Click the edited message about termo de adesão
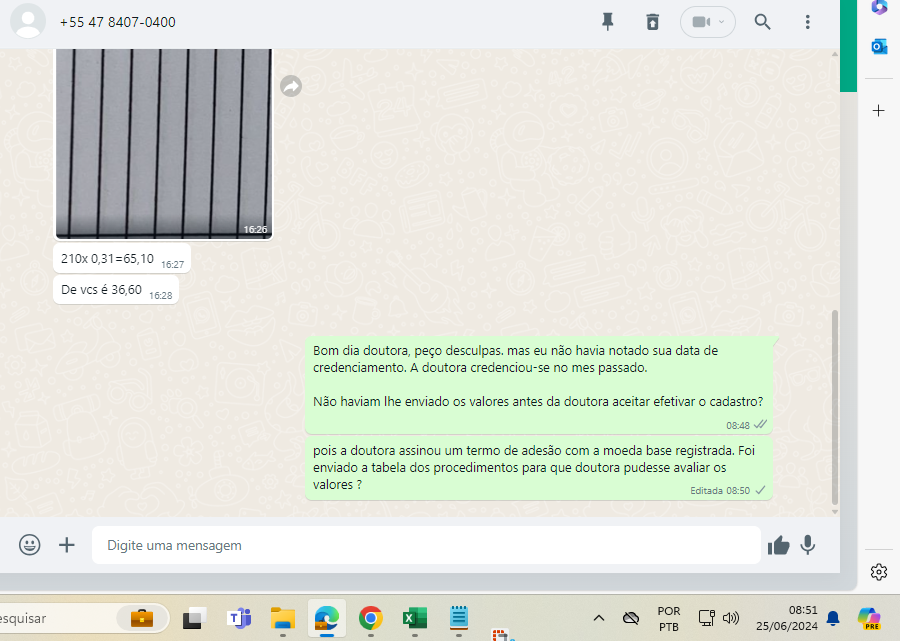 538,468
